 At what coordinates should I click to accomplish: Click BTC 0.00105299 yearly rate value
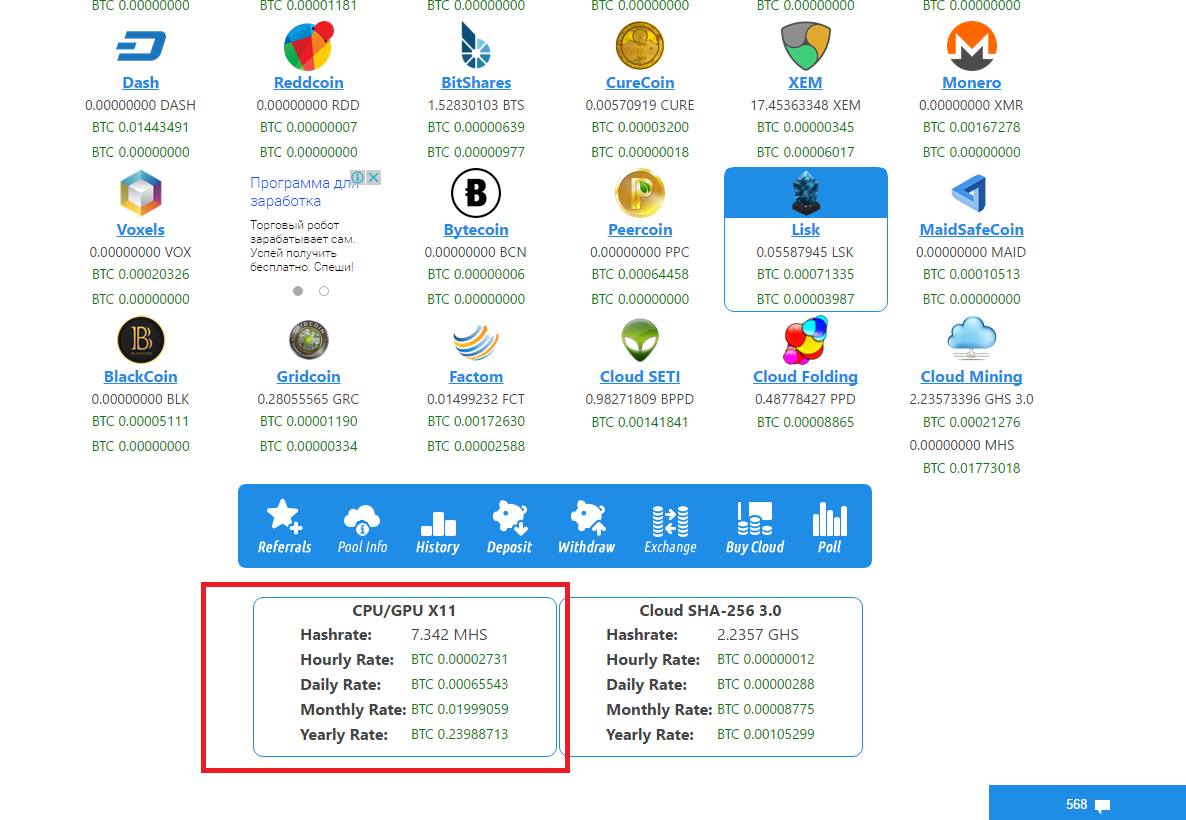[x=765, y=734]
